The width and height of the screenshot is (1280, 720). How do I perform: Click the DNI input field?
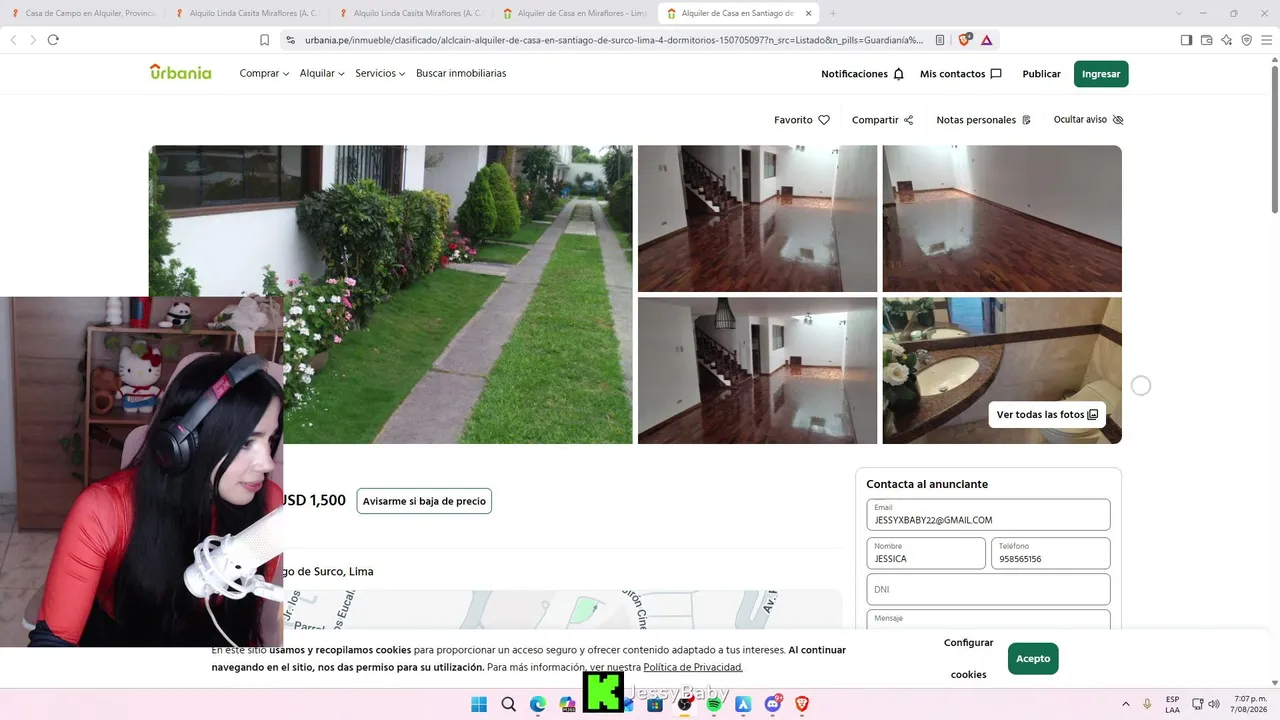point(988,589)
